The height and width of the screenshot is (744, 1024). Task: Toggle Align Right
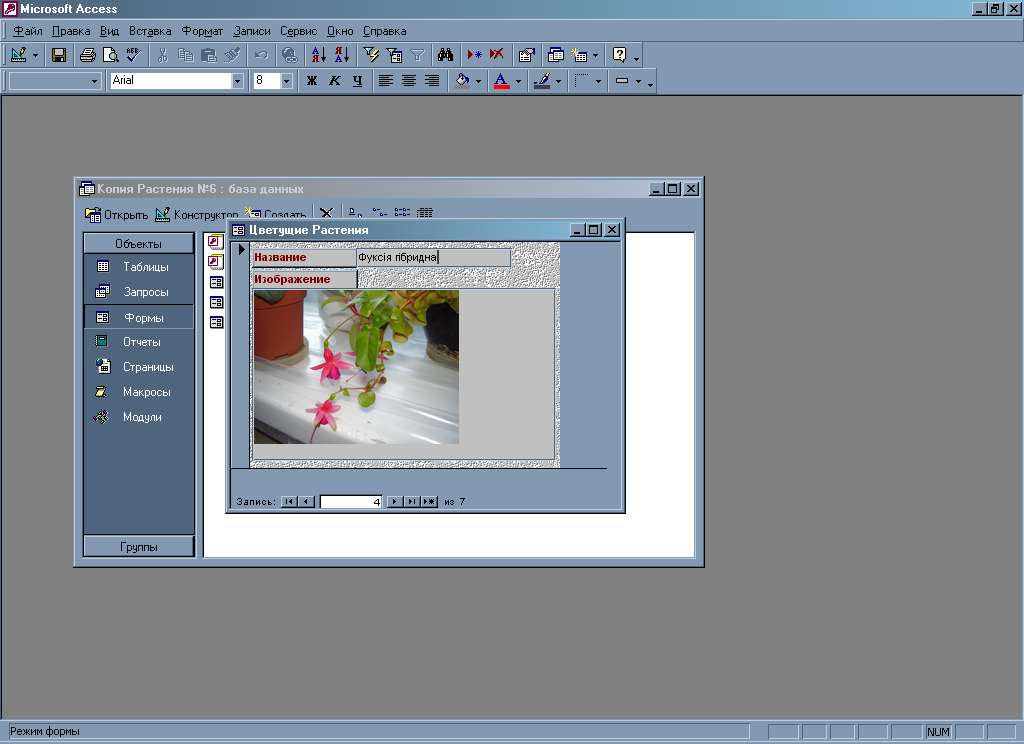(432, 80)
